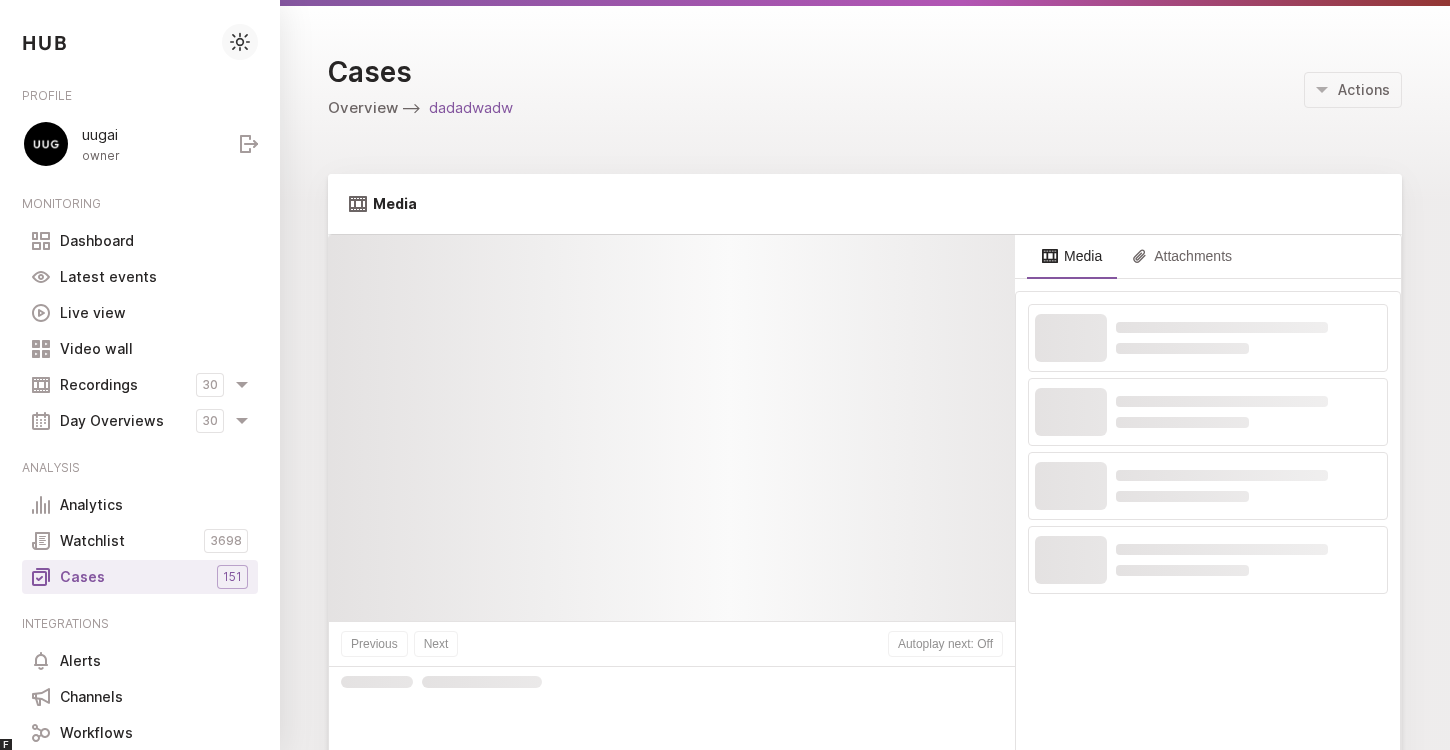Click the Cases count badge 151

pyautogui.click(x=232, y=577)
